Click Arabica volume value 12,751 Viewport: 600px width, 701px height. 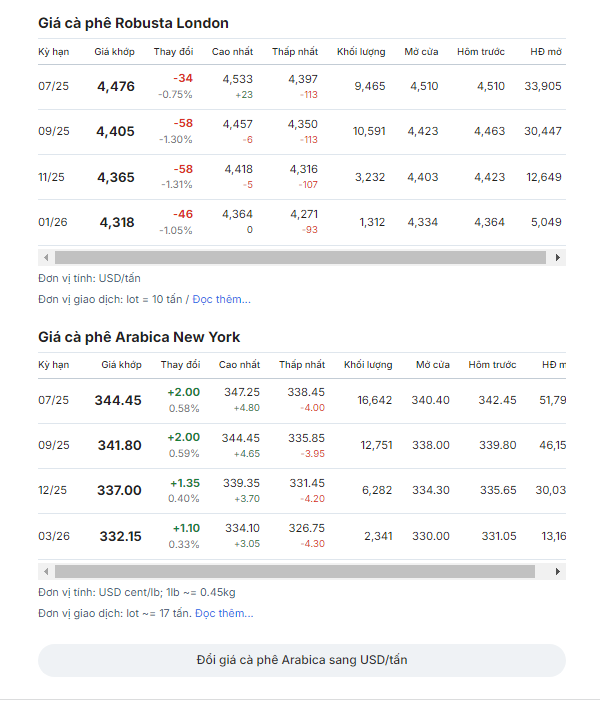click(x=376, y=445)
